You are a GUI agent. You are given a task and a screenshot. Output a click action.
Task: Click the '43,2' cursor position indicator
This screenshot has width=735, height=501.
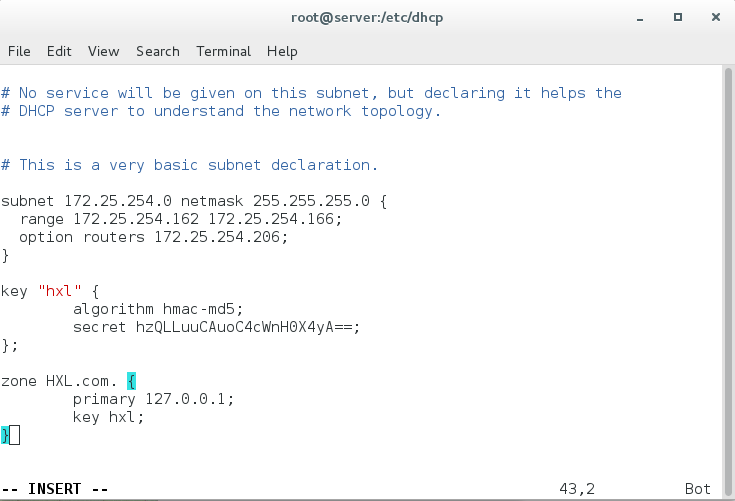pyautogui.click(x=577, y=489)
